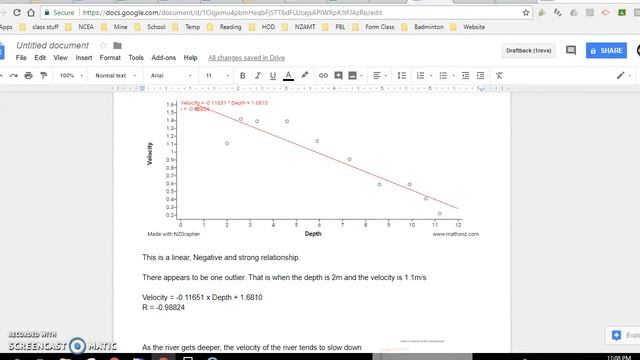The height and width of the screenshot is (360, 640).
Task: Open the font size 11 dropdown
Action: 217,76
